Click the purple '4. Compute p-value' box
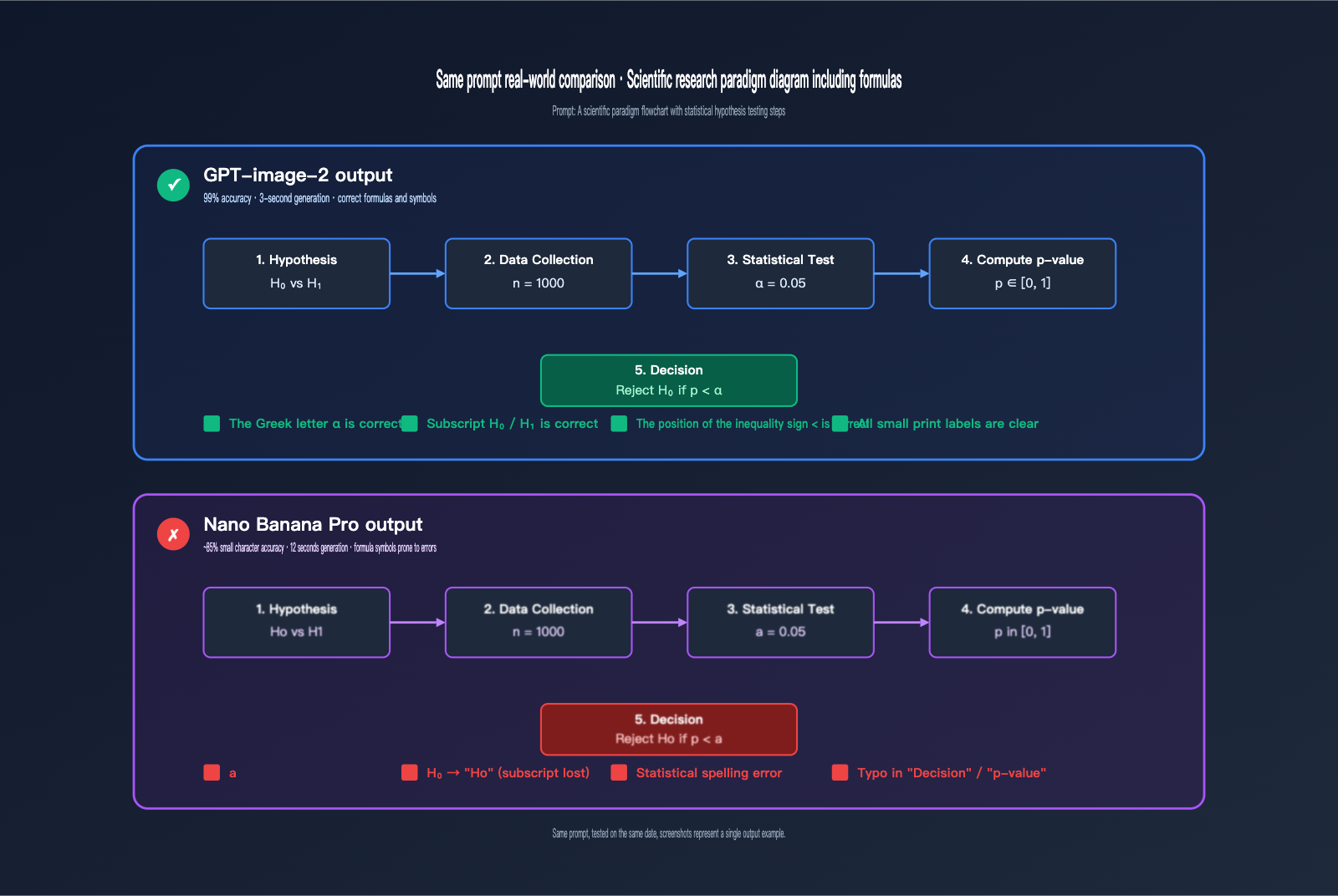The image size is (1338, 896). (1022, 622)
